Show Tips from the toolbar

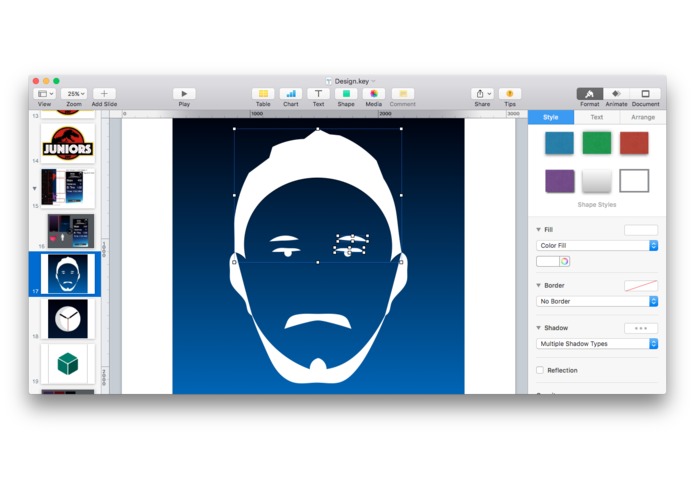click(x=510, y=93)
